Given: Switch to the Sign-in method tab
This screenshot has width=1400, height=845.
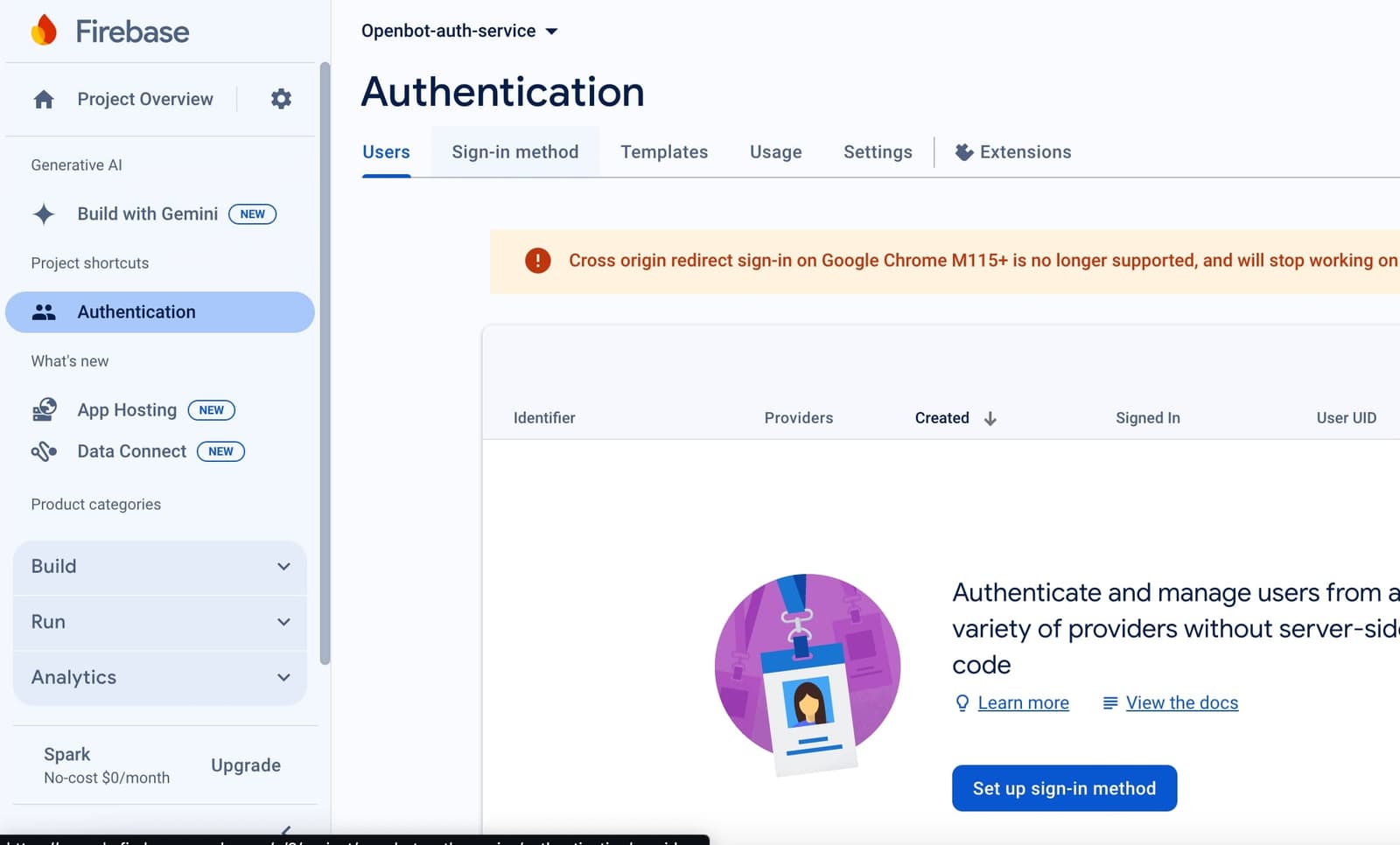Looking at the screenshot, I should click(x=515, y=152).
